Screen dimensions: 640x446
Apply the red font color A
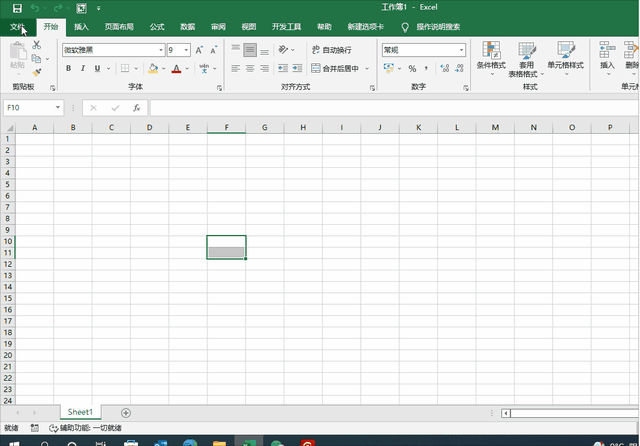pos(176,68)
